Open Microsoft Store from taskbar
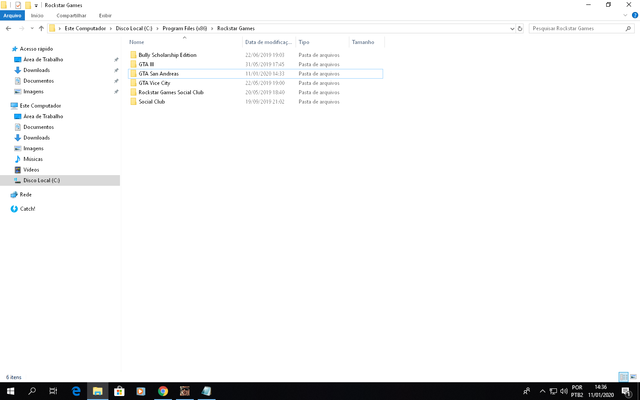Viewport: 640px width, 400px height. pos(119,391)
